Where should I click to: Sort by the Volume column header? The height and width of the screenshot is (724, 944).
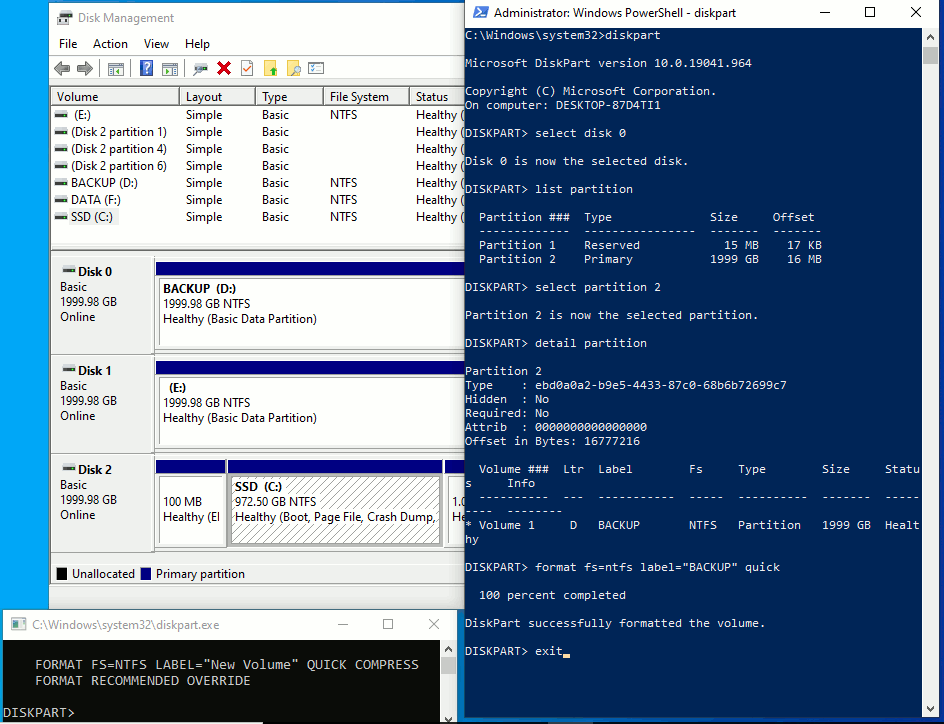[116, 96]
